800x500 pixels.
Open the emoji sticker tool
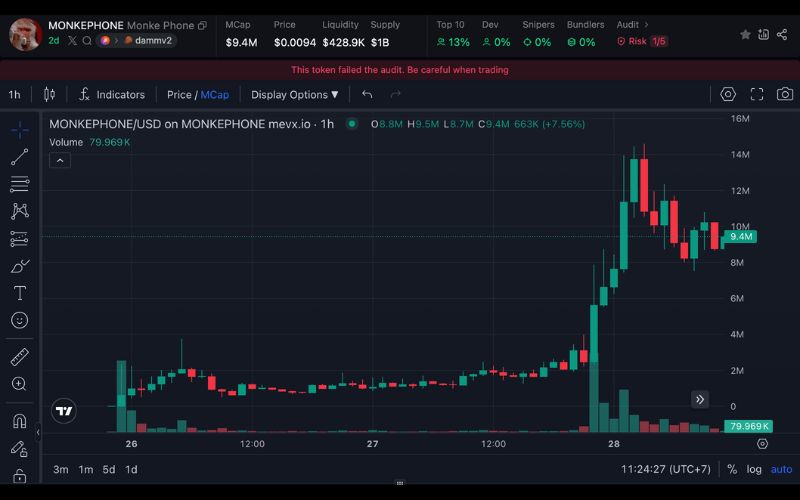[x=19, y=320]
